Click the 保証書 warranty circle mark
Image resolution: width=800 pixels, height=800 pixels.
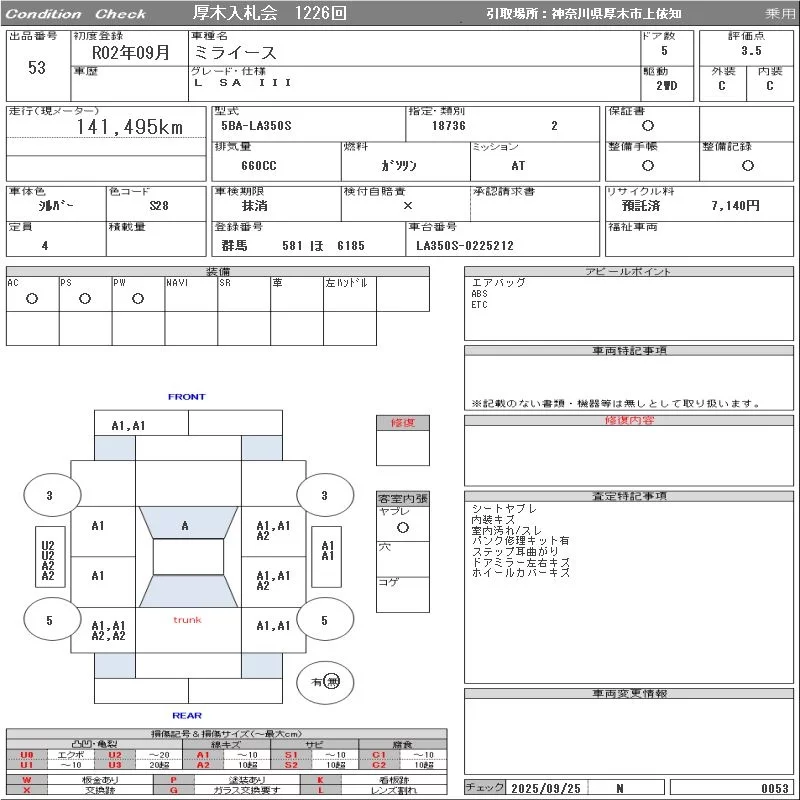(648, 126)
